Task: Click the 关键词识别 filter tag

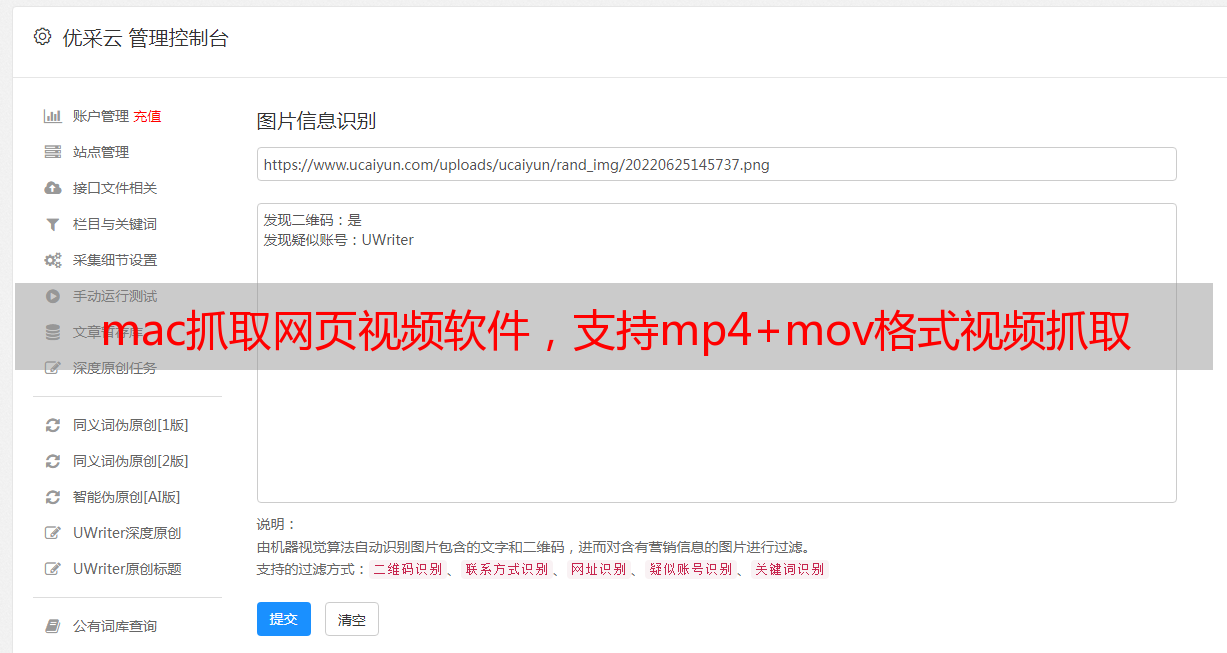Action: point(790,569)
